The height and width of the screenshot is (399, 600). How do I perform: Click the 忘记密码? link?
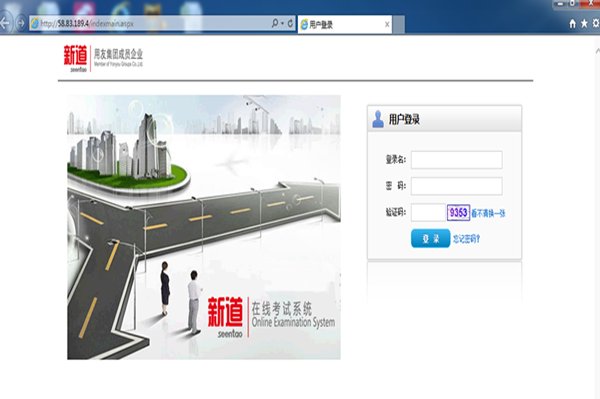(x=466, y=239)
